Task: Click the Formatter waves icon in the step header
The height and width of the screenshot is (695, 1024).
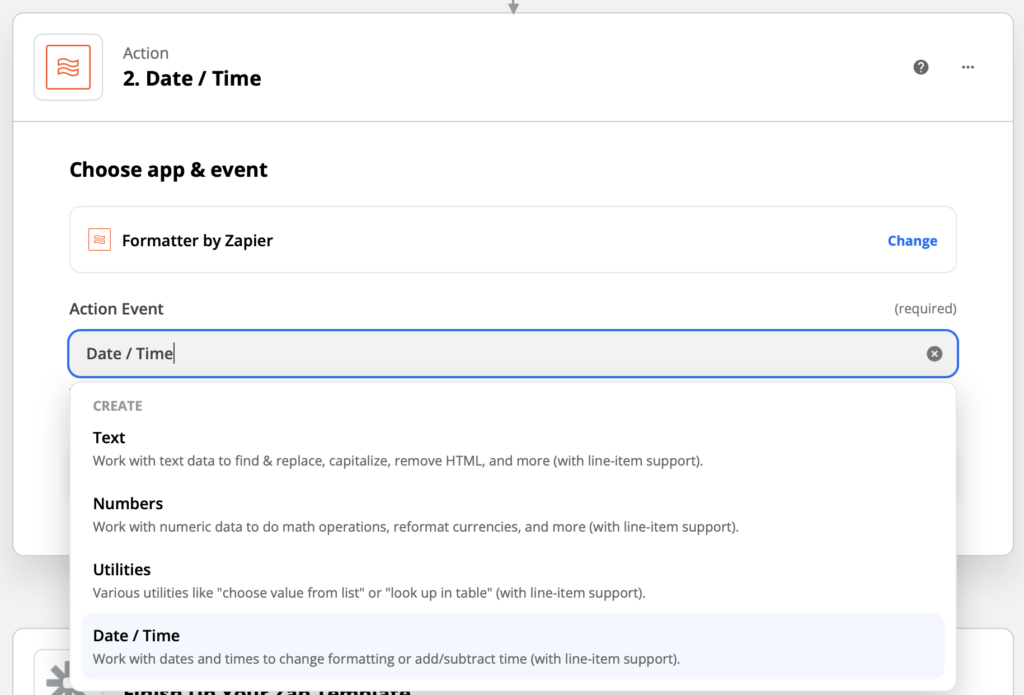Action: coord(67,66)
